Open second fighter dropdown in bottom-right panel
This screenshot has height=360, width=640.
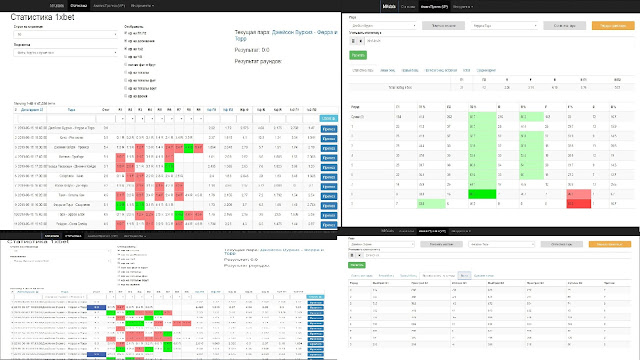pos(502,244)
